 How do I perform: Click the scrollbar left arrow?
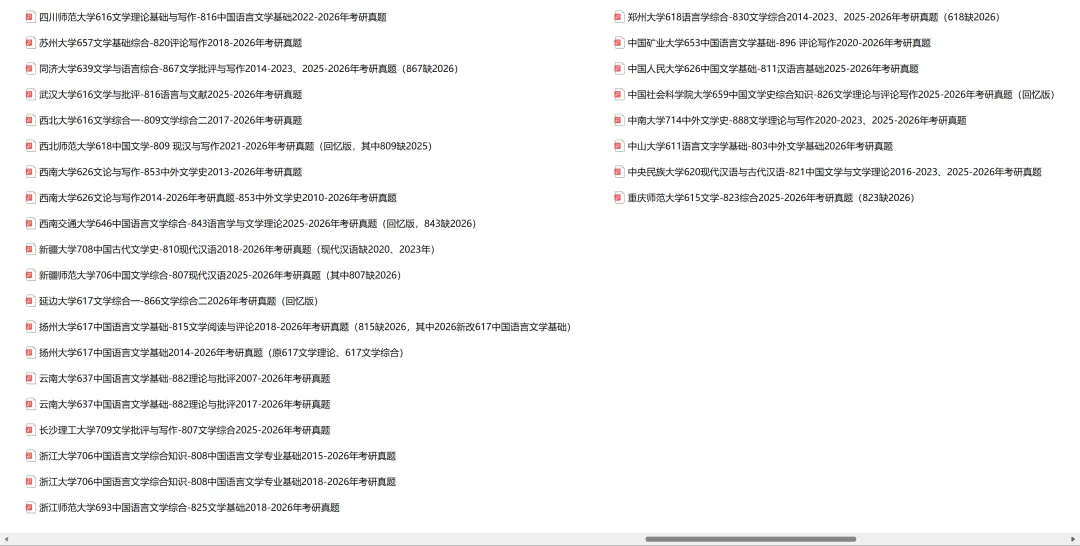[x=6, y=539]
